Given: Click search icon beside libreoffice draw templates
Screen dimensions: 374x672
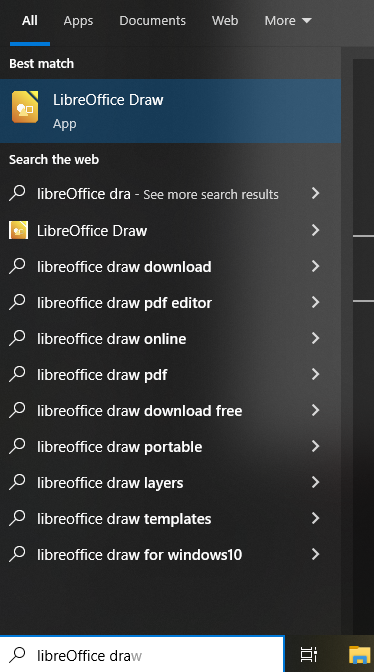Looking at the screenshot, I should [x=17, y=518].
